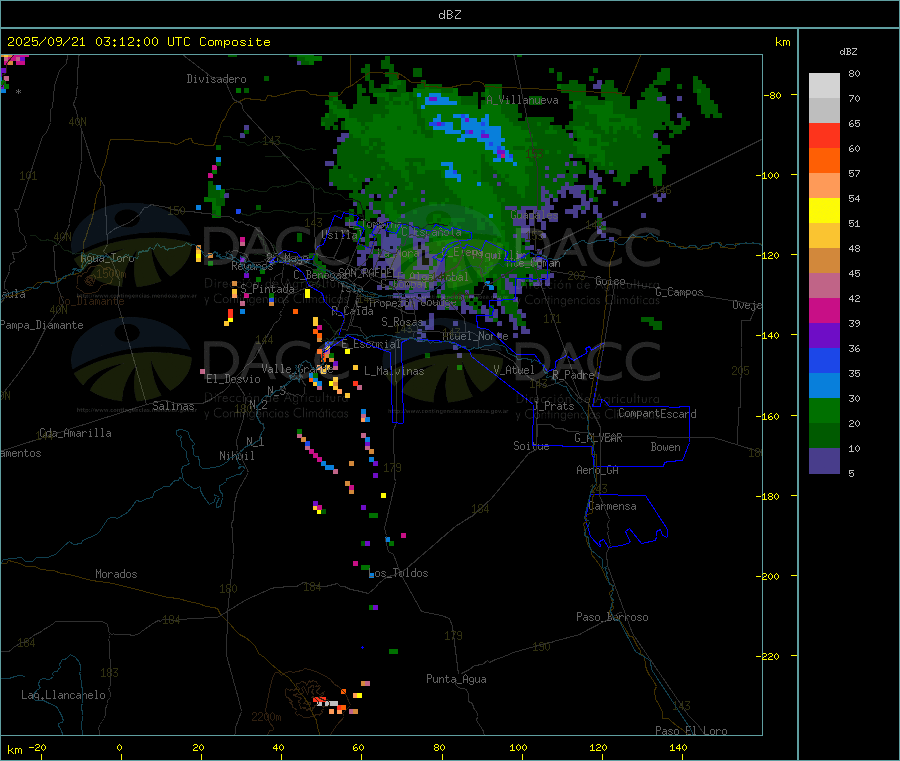
Task: Click the A_Villanueva place label
Action: 522,100
